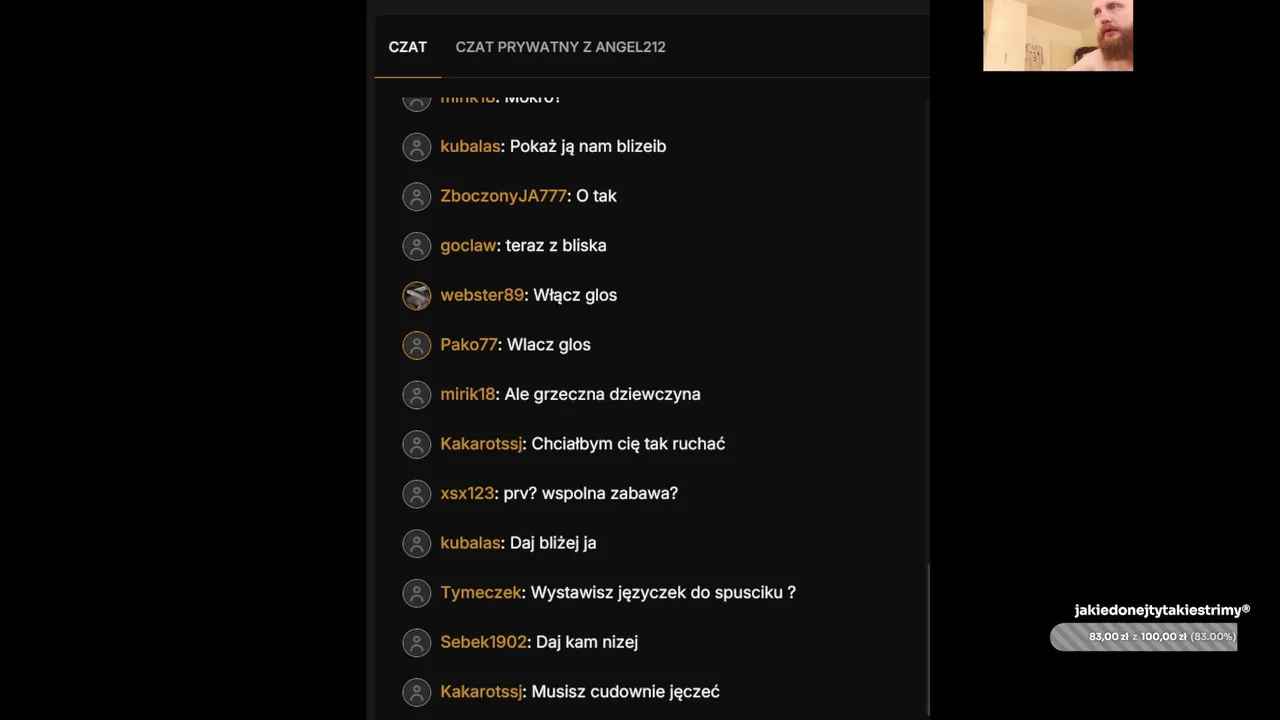Click Tymeczek's avatar icon
The width and height of the screenshot is (1280, 720).
point(416,593)
